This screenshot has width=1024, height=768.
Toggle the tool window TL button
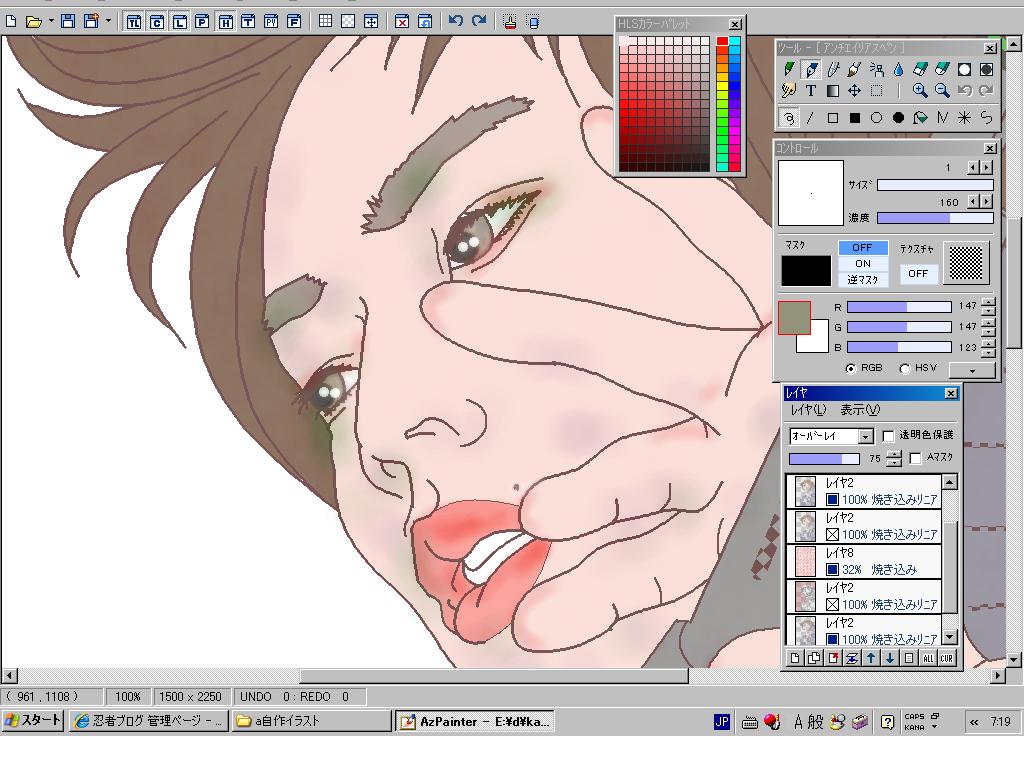click(x=133, y=22)
